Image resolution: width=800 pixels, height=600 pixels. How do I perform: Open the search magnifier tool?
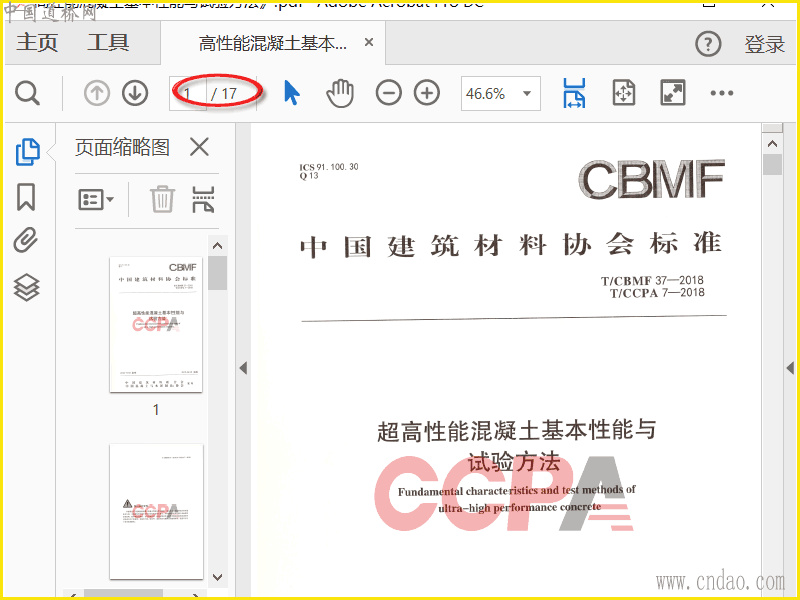tap(27, 93)
